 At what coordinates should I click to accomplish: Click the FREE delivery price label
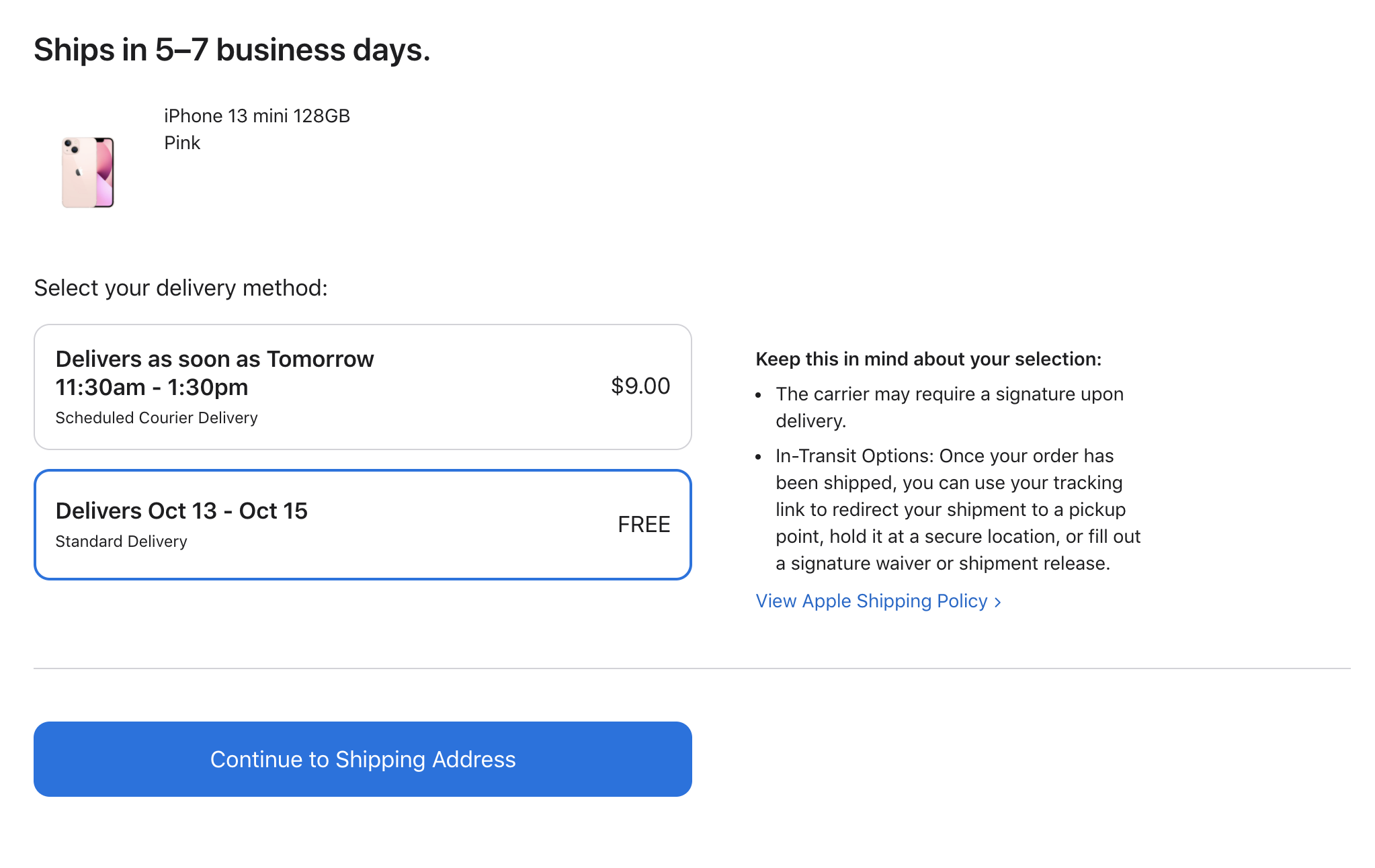[x=644, y=525]
